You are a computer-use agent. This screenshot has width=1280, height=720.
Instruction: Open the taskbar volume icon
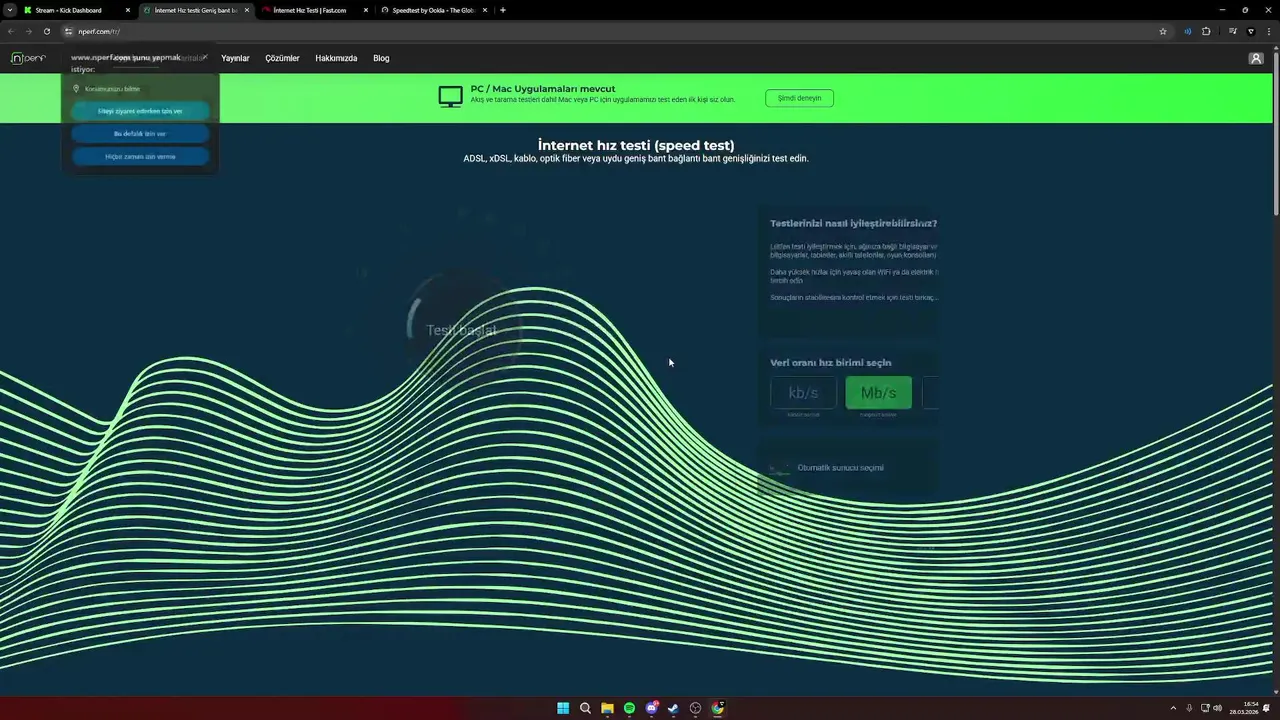[x=1217, y=708]
